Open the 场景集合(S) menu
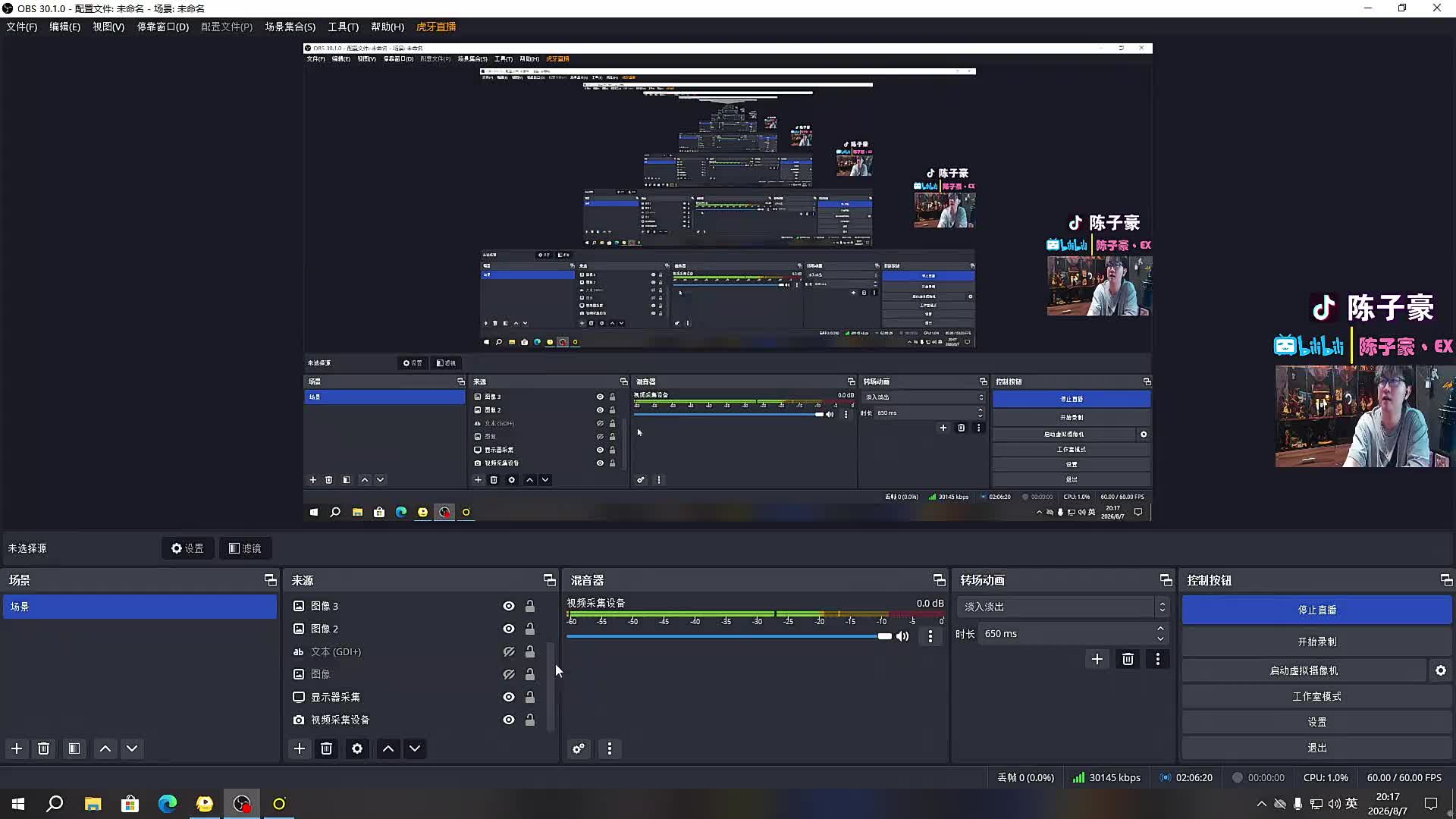 click(x=290, y=27)
